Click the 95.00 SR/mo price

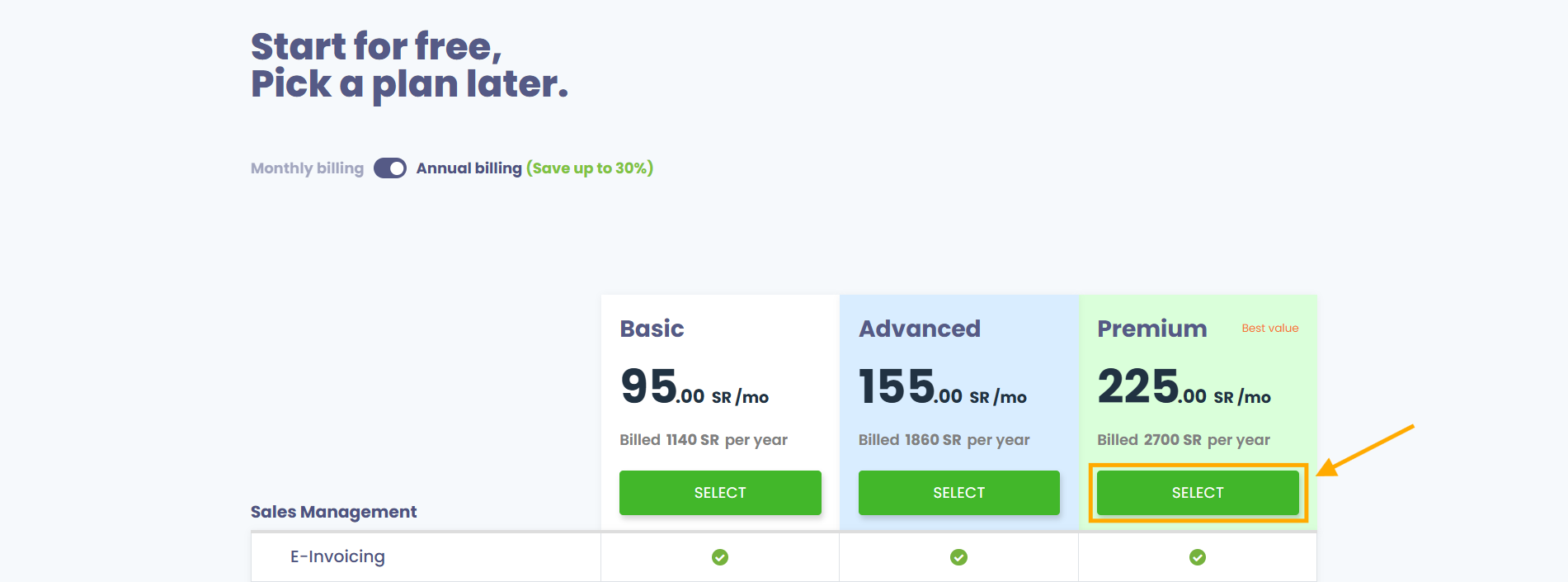[x=695, y=387]
